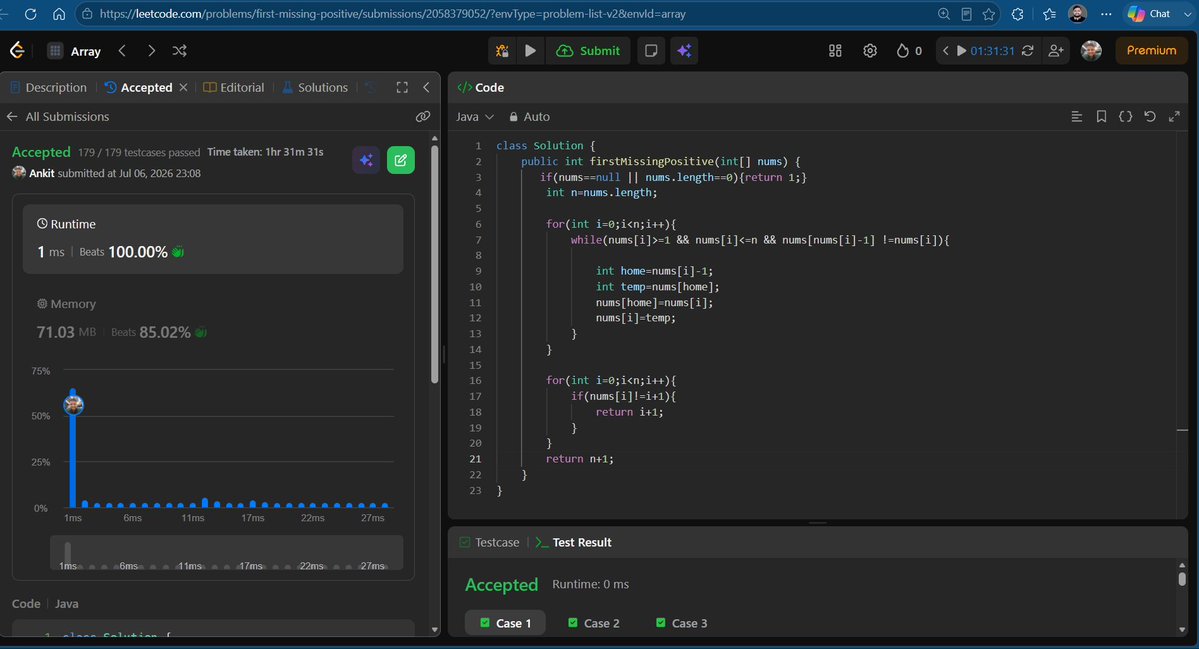Screen dimensions: 1199x649
Task: Open the Java language dropdown
Action: [x=475, y=116]
